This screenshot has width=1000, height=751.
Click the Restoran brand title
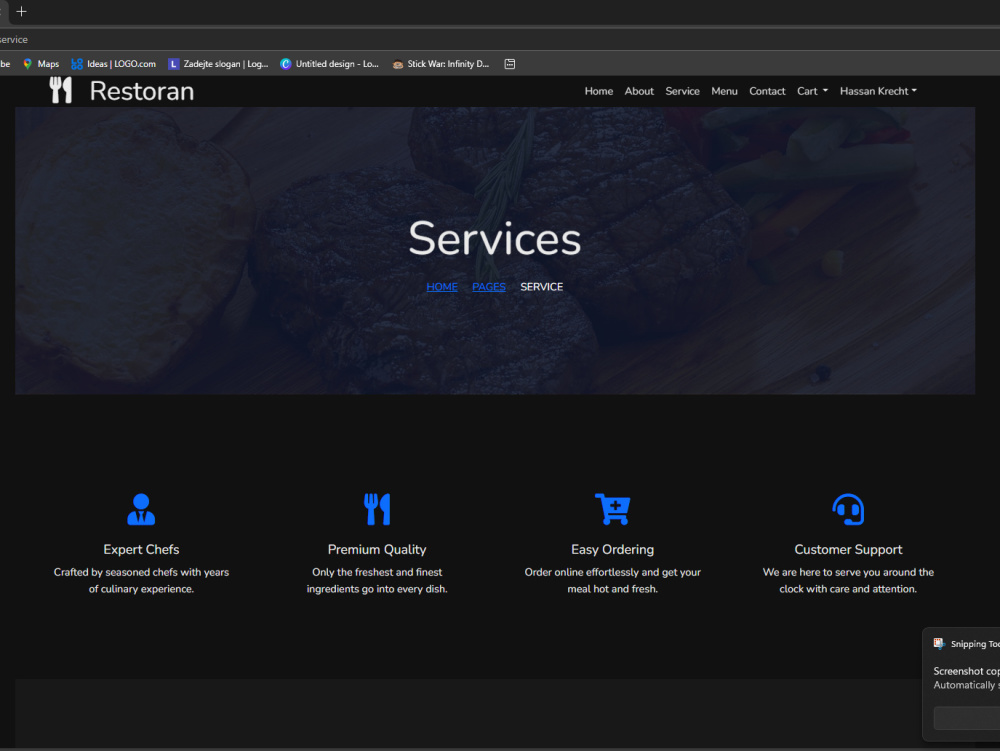tap(142, 91)
